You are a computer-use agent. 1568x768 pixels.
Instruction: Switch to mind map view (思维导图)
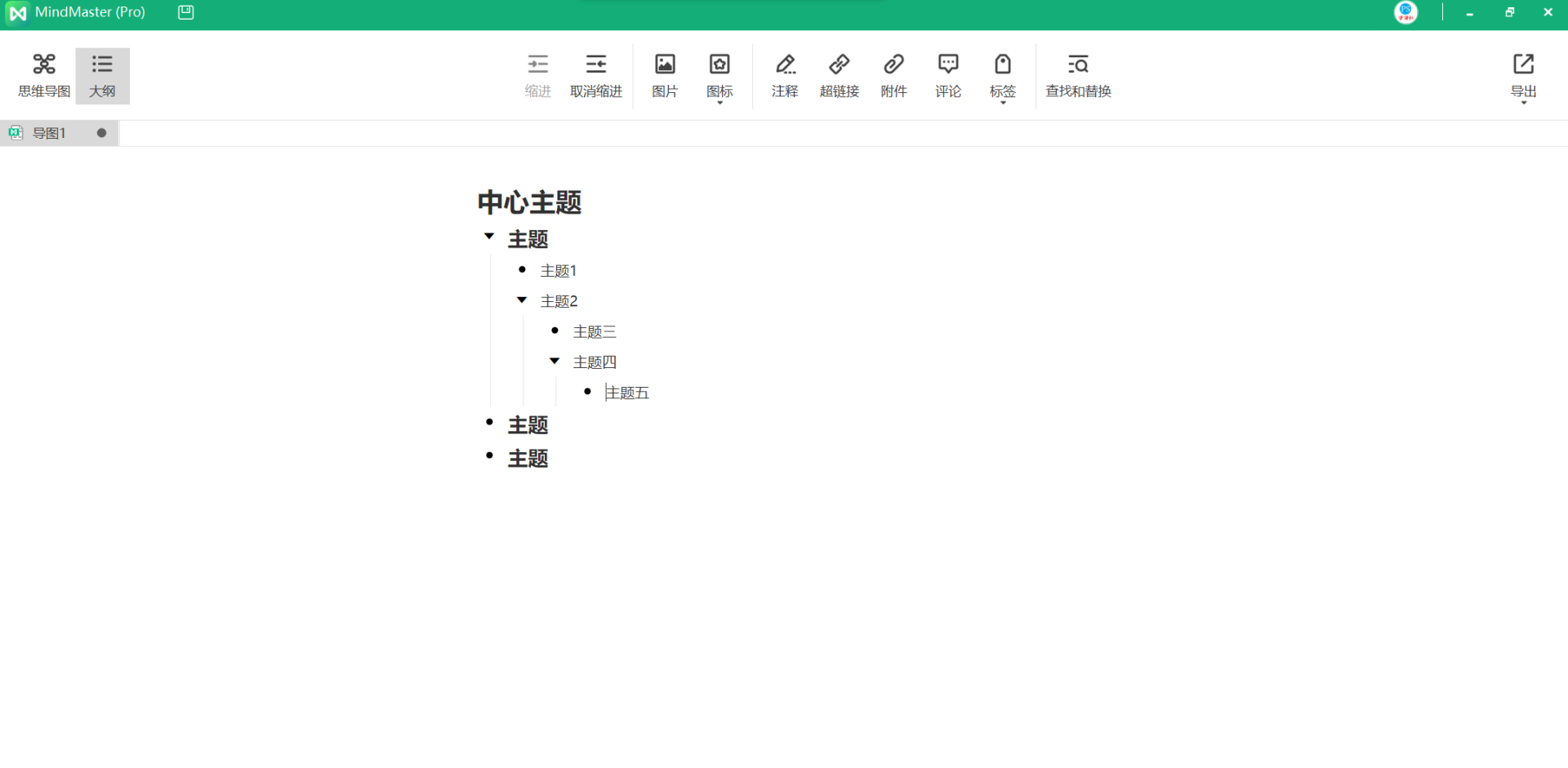click(x=44, y=75)
